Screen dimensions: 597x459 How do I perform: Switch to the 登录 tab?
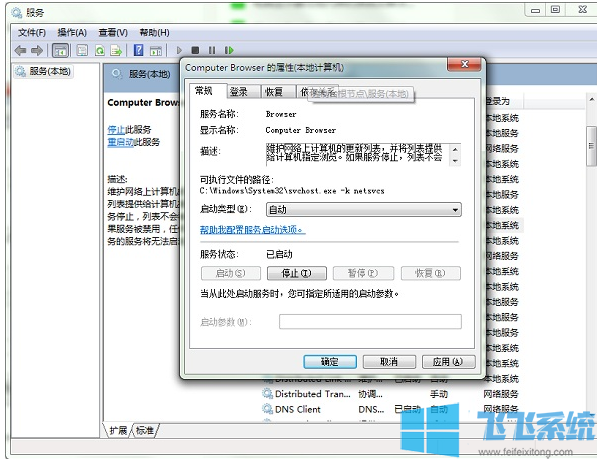tap(244, 92)
